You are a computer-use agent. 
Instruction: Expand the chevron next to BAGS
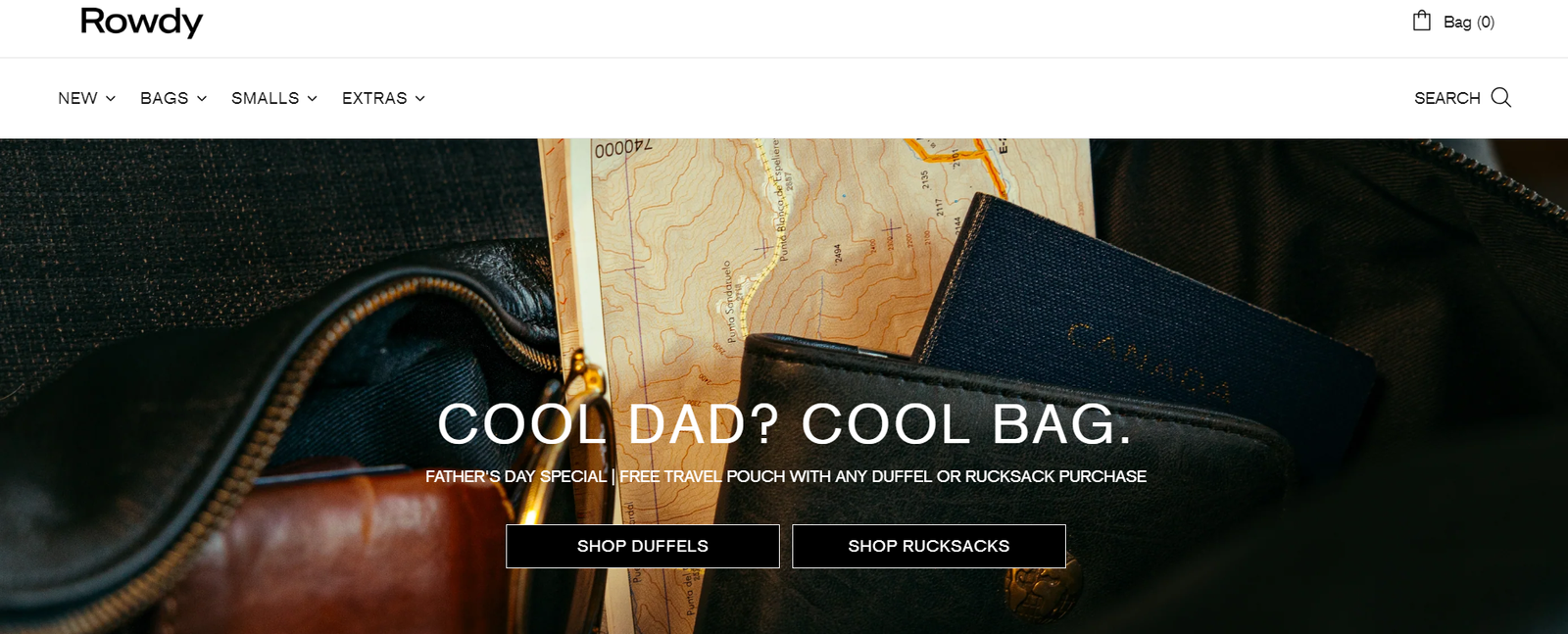click(x=202, y=98)
